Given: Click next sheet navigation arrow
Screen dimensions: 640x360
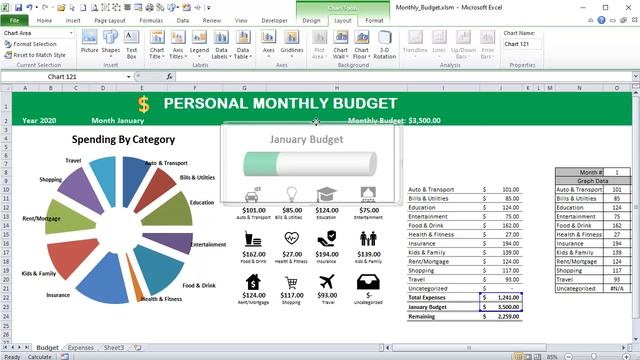Looking at the screenshot, I should pos(19,347).
